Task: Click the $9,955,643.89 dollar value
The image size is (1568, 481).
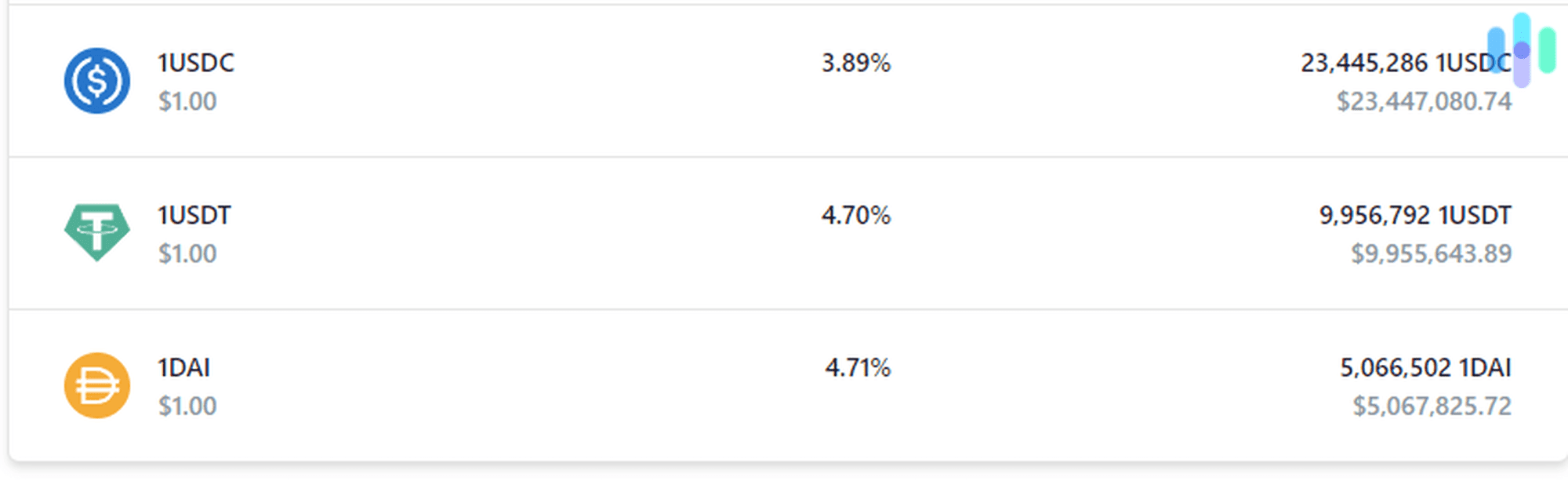Action: (x=1432, y=253)
